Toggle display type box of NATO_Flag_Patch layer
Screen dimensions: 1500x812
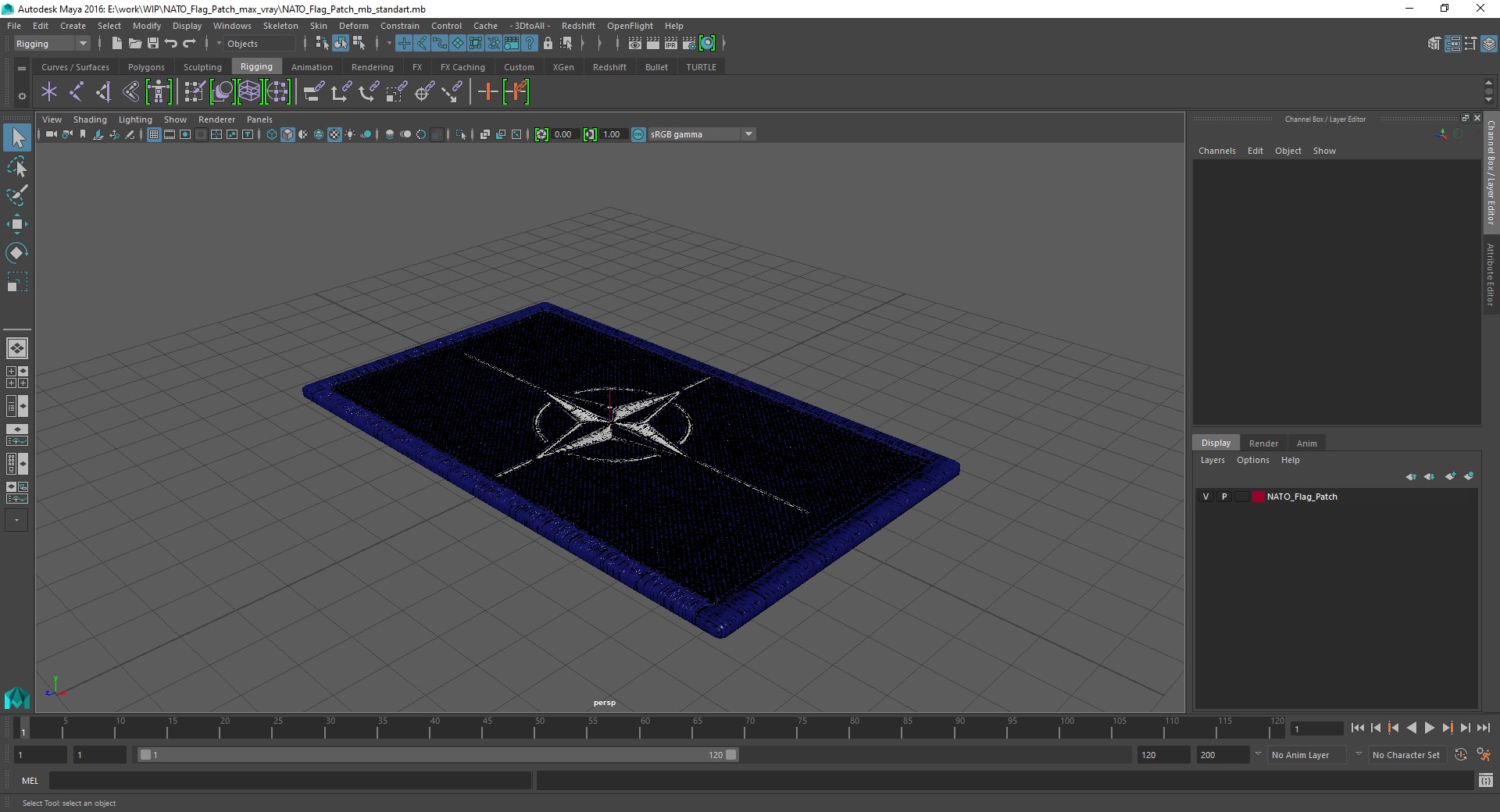point(1241,497)
